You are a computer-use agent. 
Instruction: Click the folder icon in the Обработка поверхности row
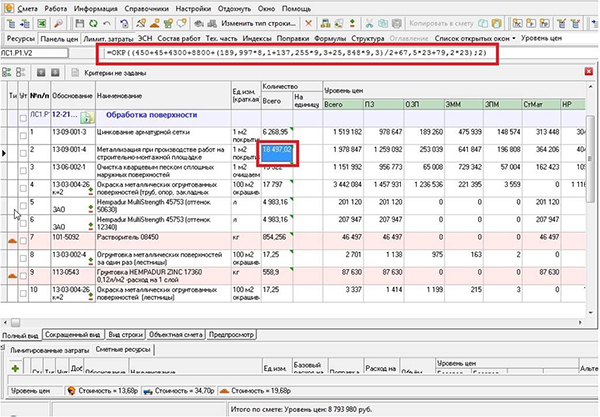(88, 118)
